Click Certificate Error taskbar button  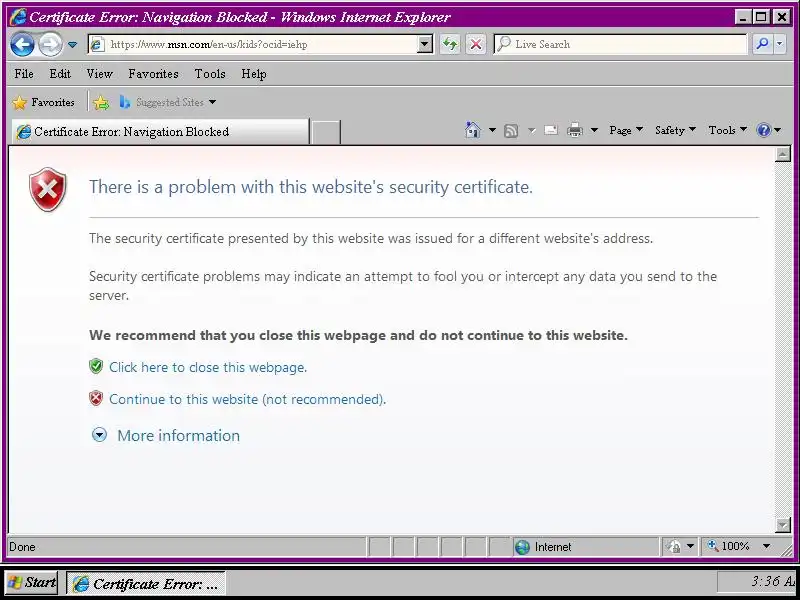pyautogui.click(x=146, y=583)
